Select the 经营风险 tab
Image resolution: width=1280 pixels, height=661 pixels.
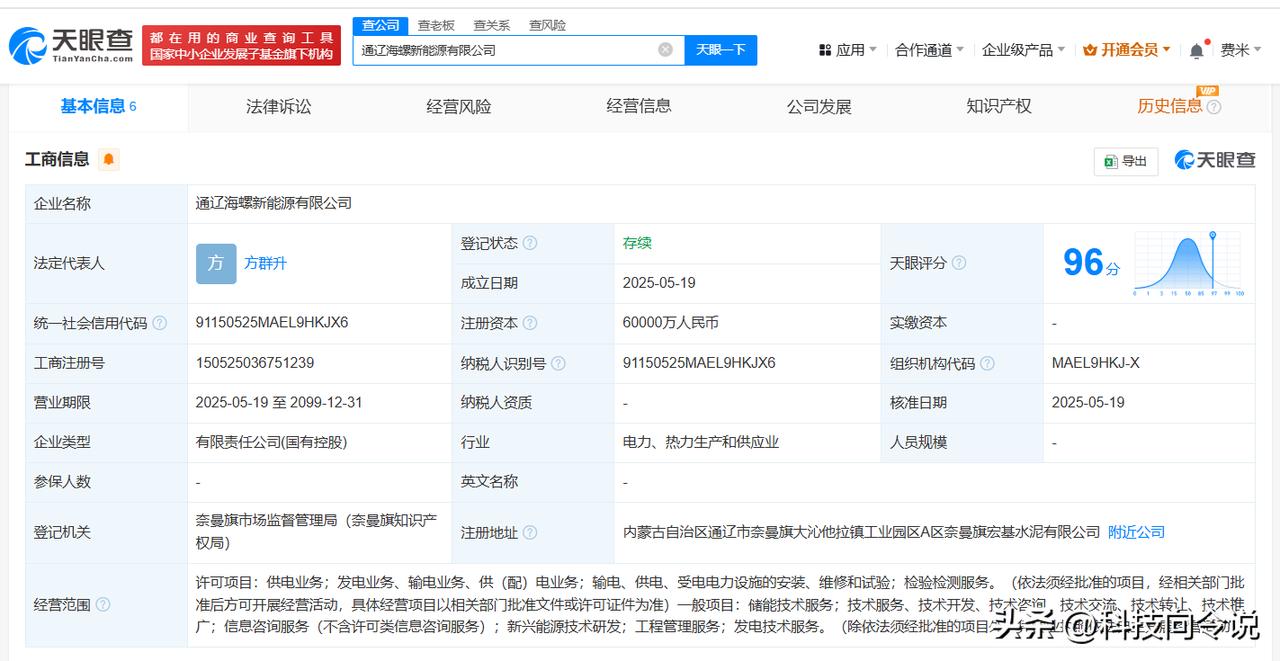[x=459, y=106]
